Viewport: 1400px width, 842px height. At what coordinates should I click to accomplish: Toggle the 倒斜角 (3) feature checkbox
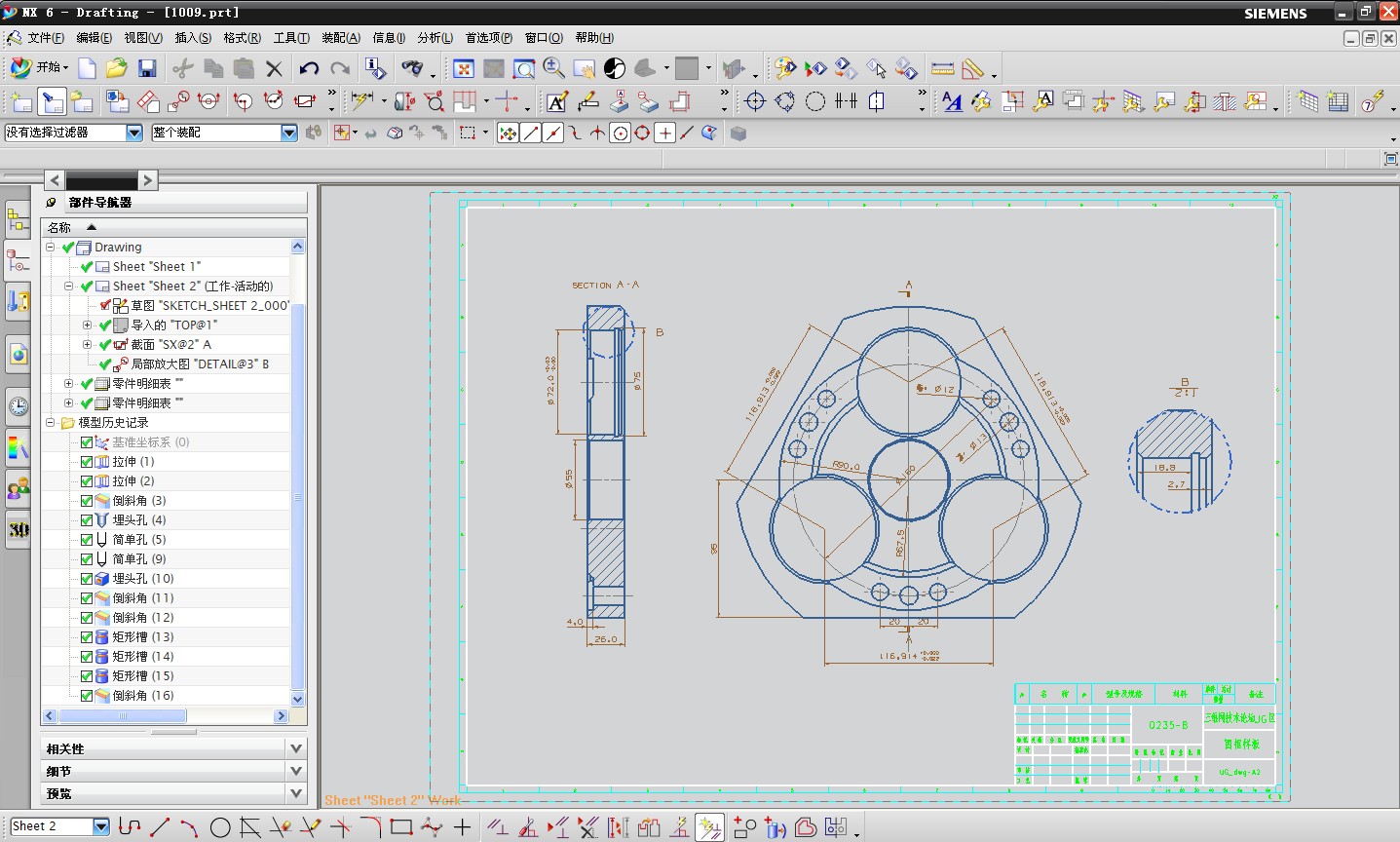[87, 501]
